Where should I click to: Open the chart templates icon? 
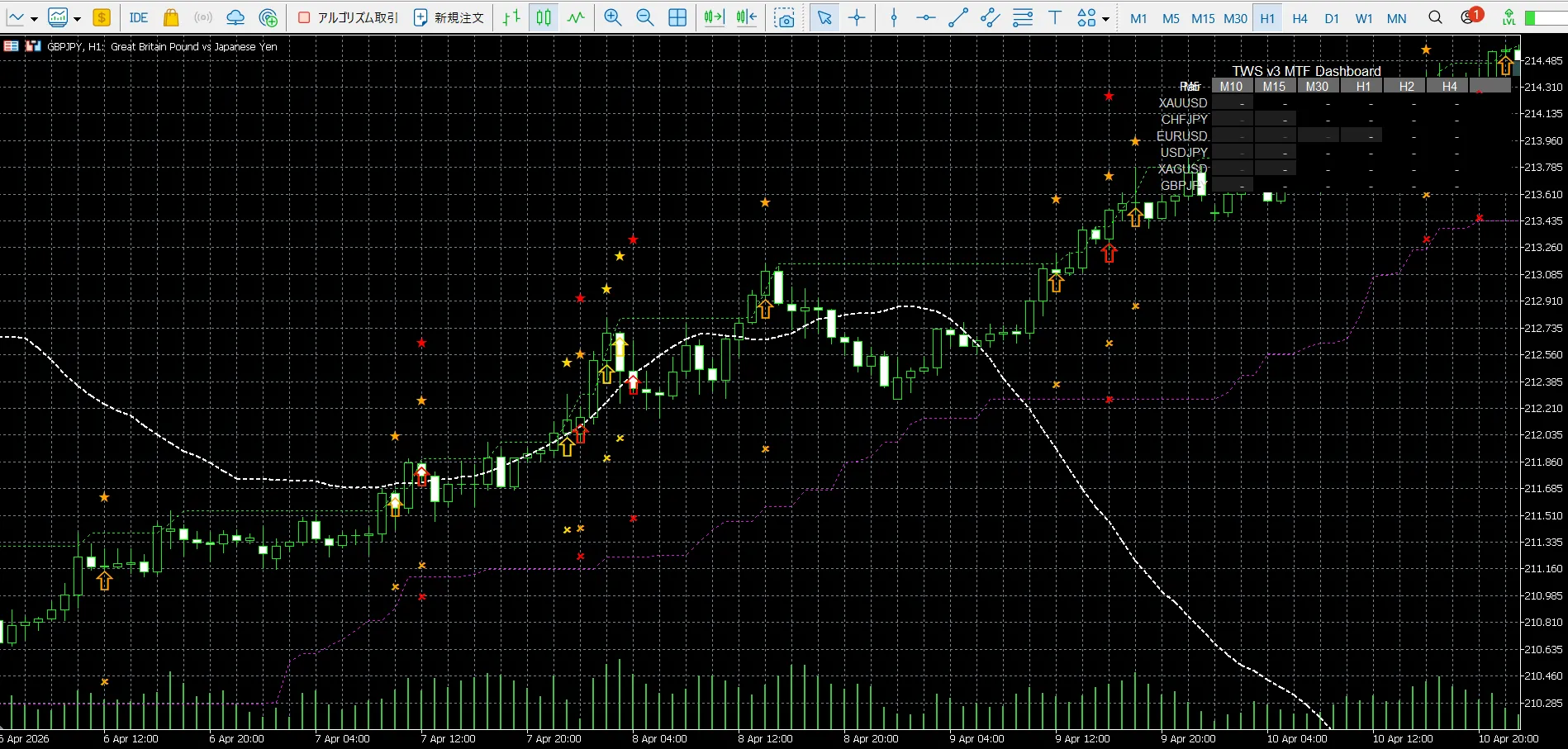[x=58, y=17]
